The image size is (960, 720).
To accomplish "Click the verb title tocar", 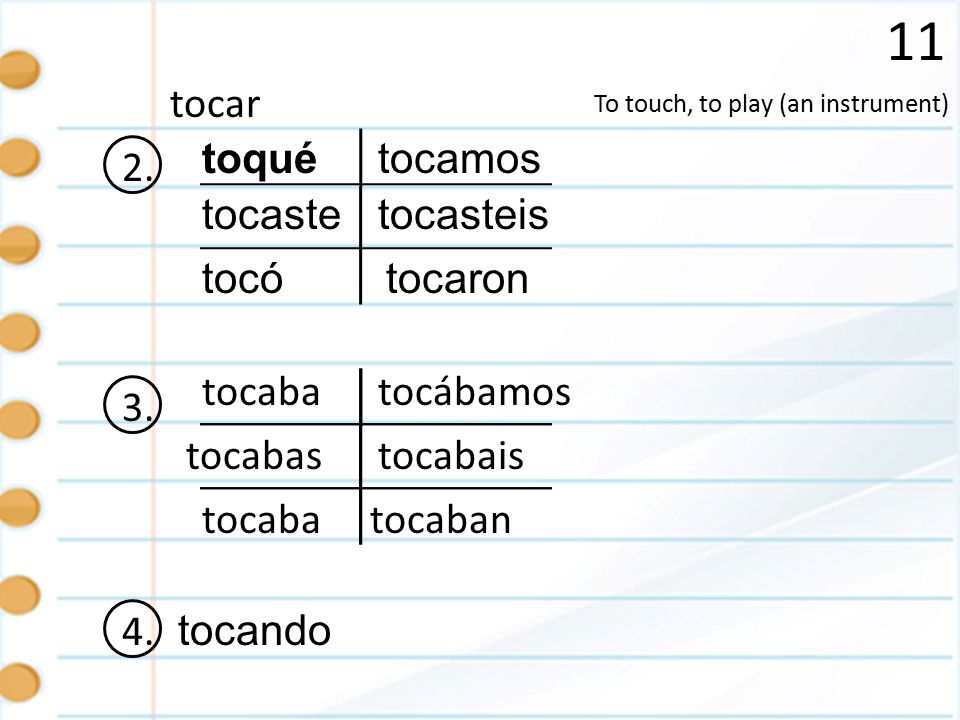I will [x=215, y=104].
